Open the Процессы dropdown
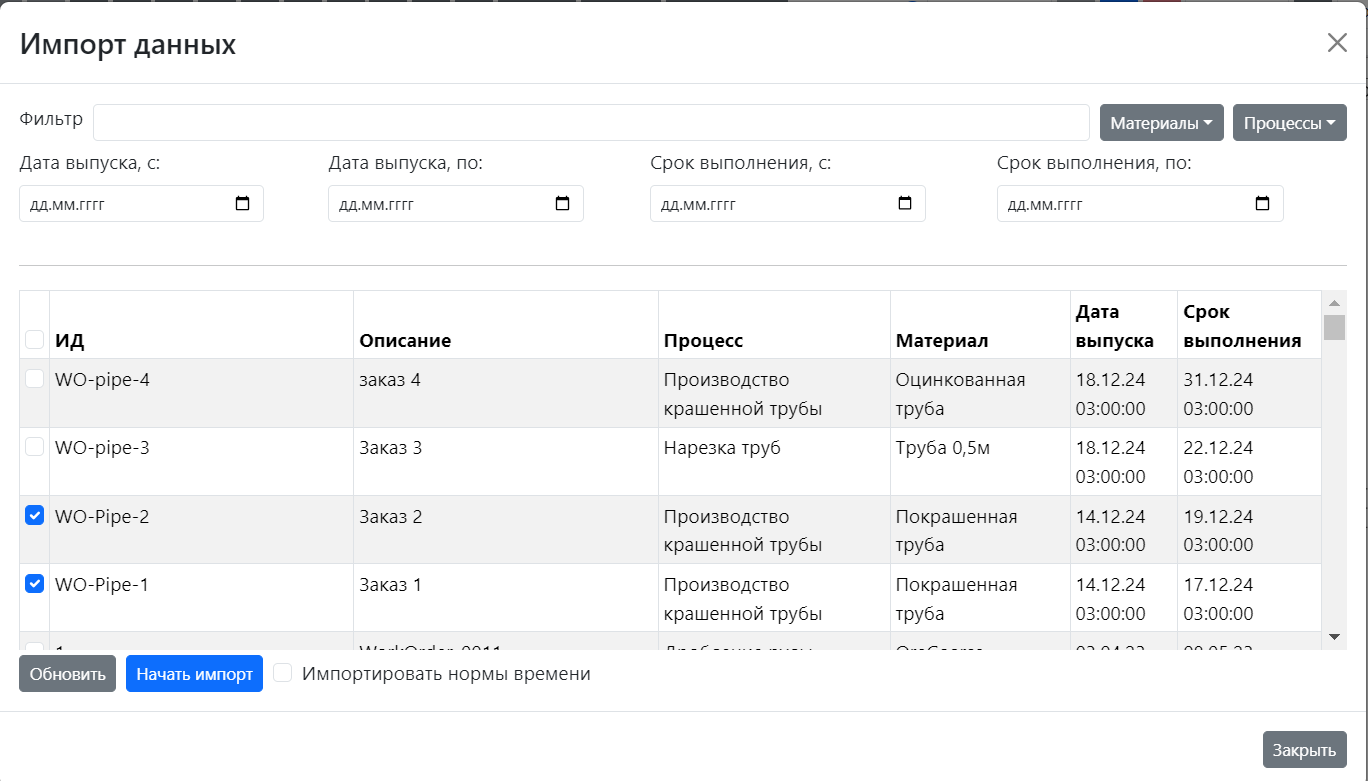 coord(1290,123)
